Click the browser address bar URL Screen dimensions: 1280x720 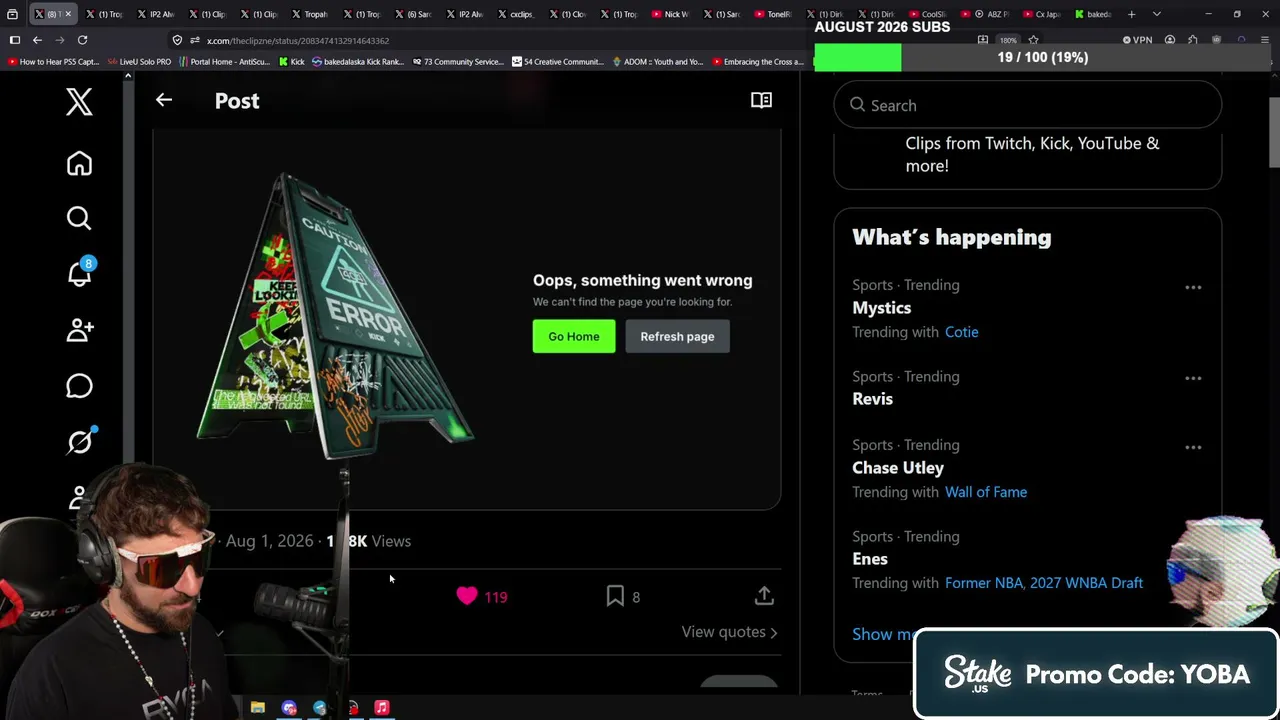pyautogui.click(x=298, y=41)
